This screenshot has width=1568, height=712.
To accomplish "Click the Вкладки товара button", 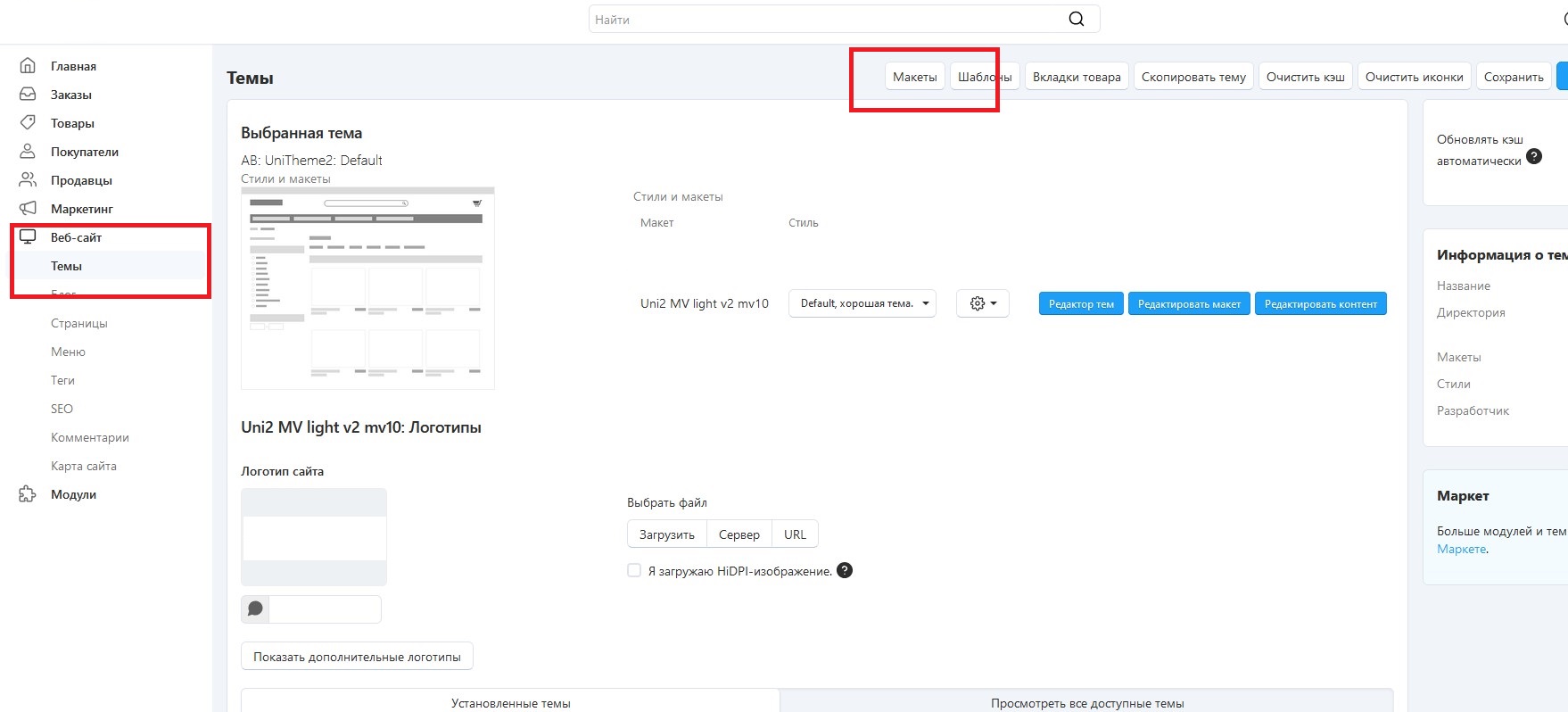I will coord(1077,77).
